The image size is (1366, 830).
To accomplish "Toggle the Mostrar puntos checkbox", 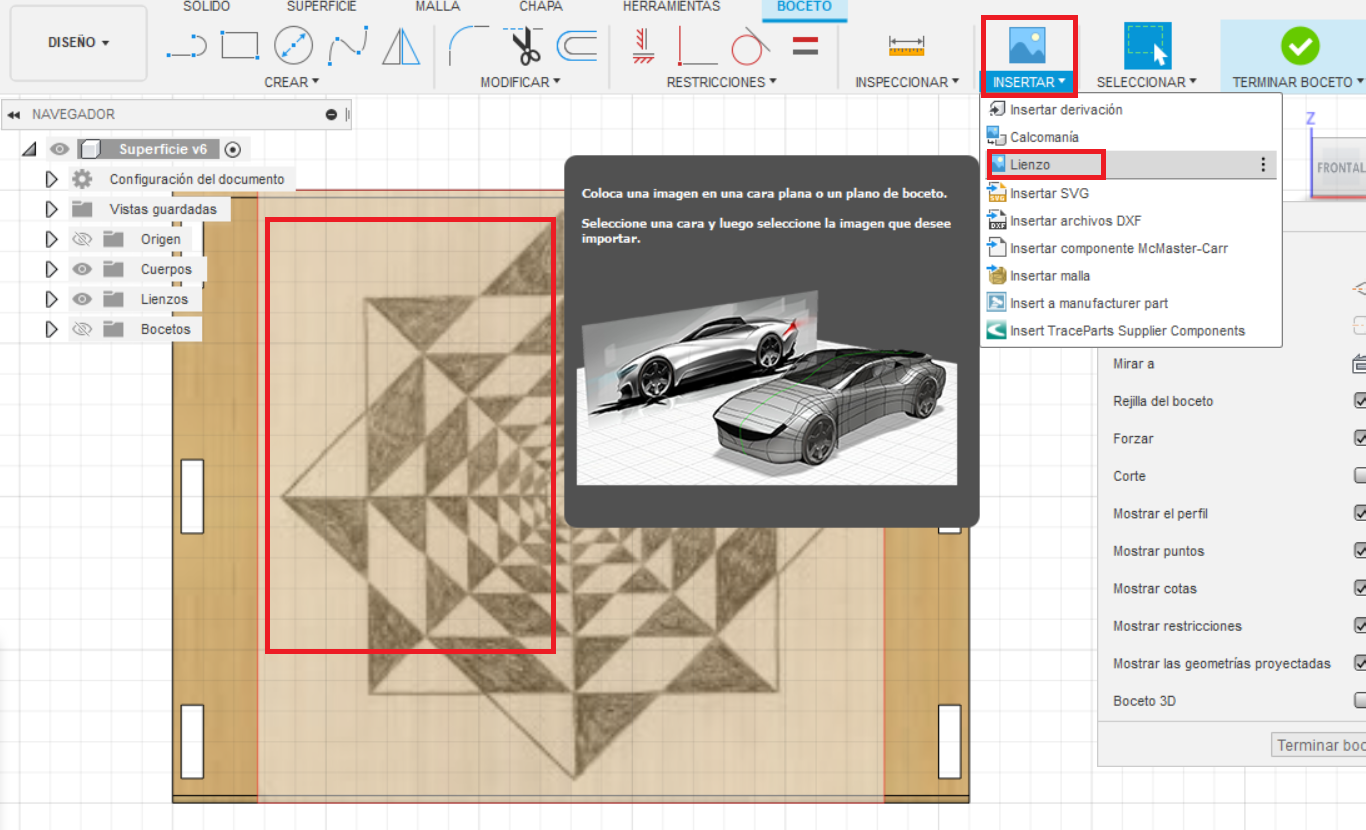I will 1360,550.
